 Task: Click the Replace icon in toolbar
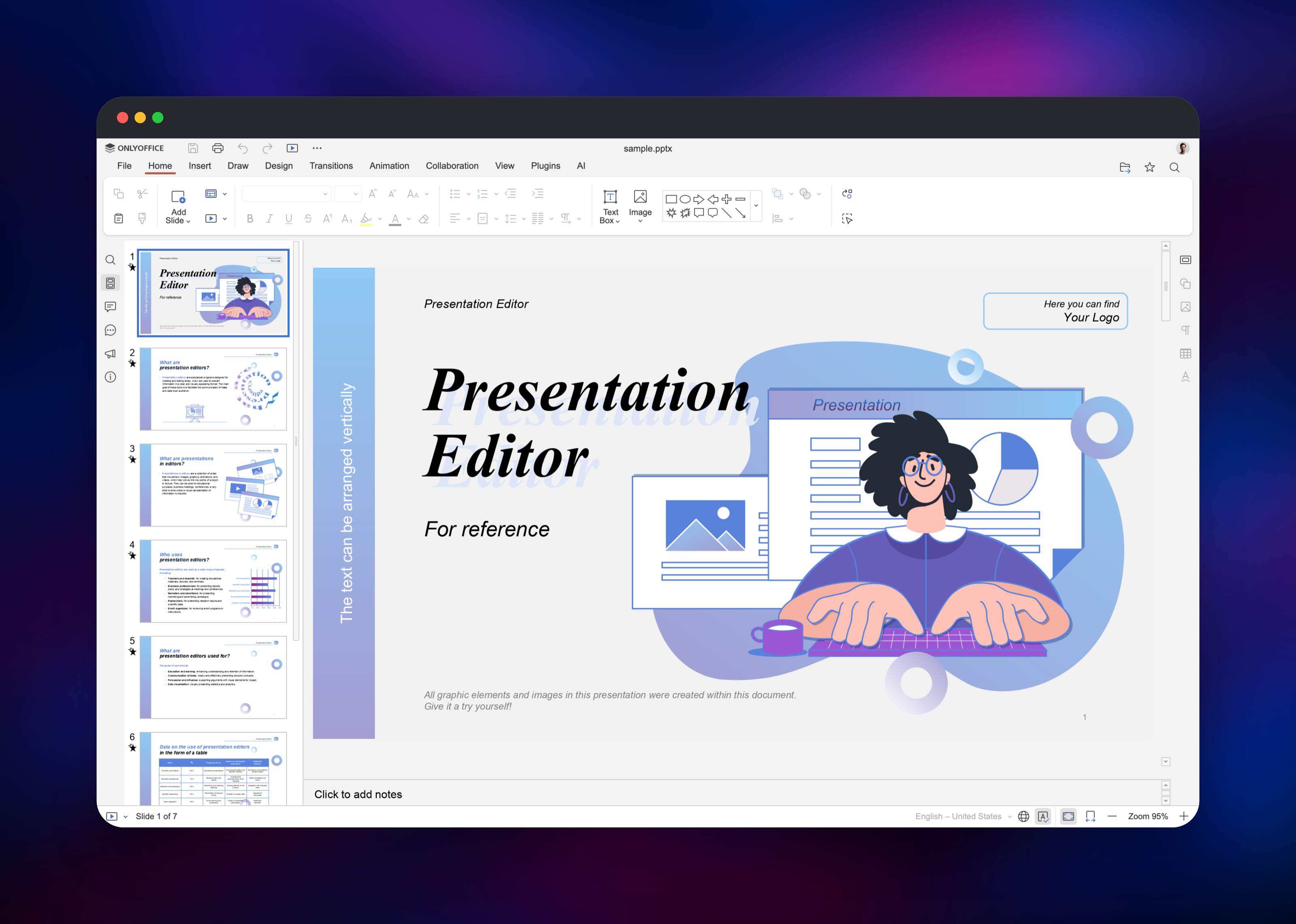(x=847, y=194)
